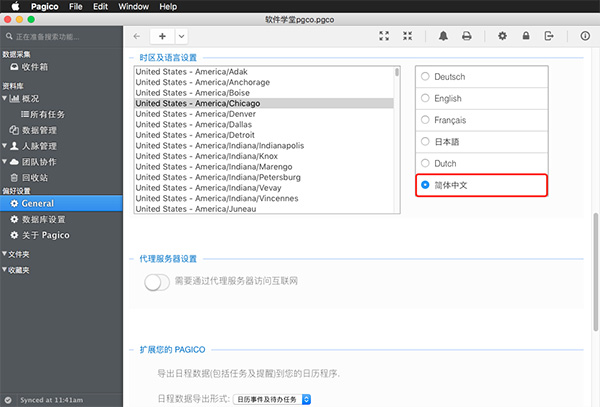Open 数据管理 in sidebar

coord(34,130)
